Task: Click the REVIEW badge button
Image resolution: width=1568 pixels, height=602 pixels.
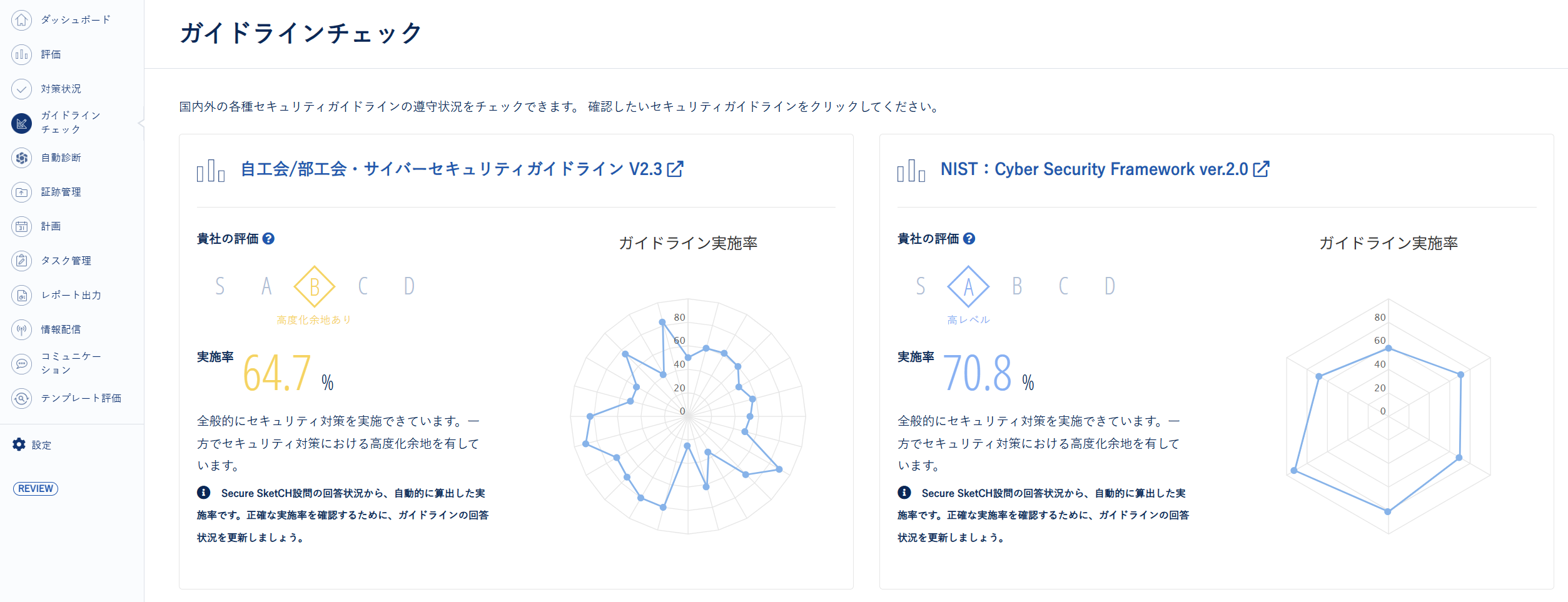Action: (36, 489)
